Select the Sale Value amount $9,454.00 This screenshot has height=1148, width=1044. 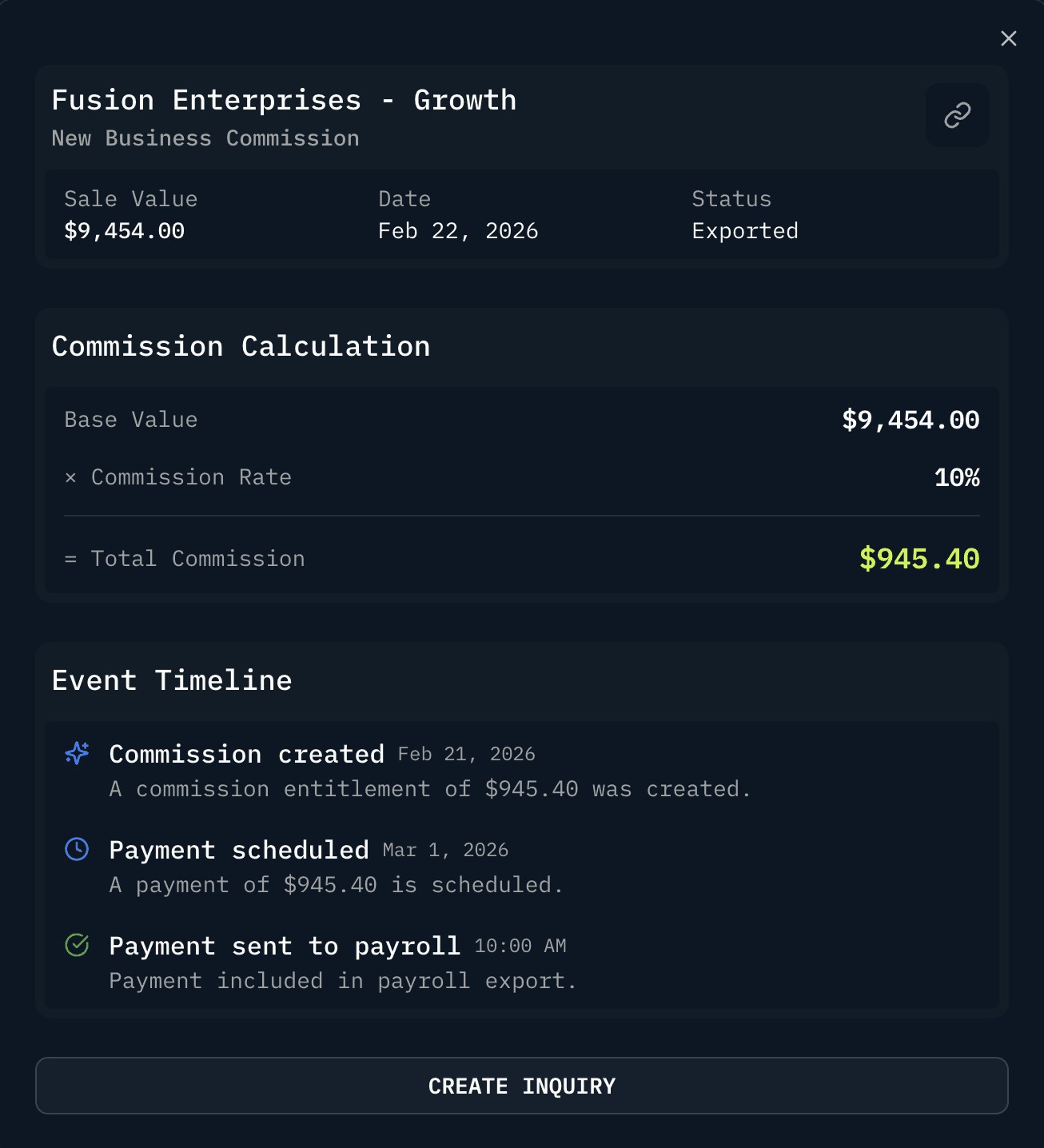(x=124, y=231)
